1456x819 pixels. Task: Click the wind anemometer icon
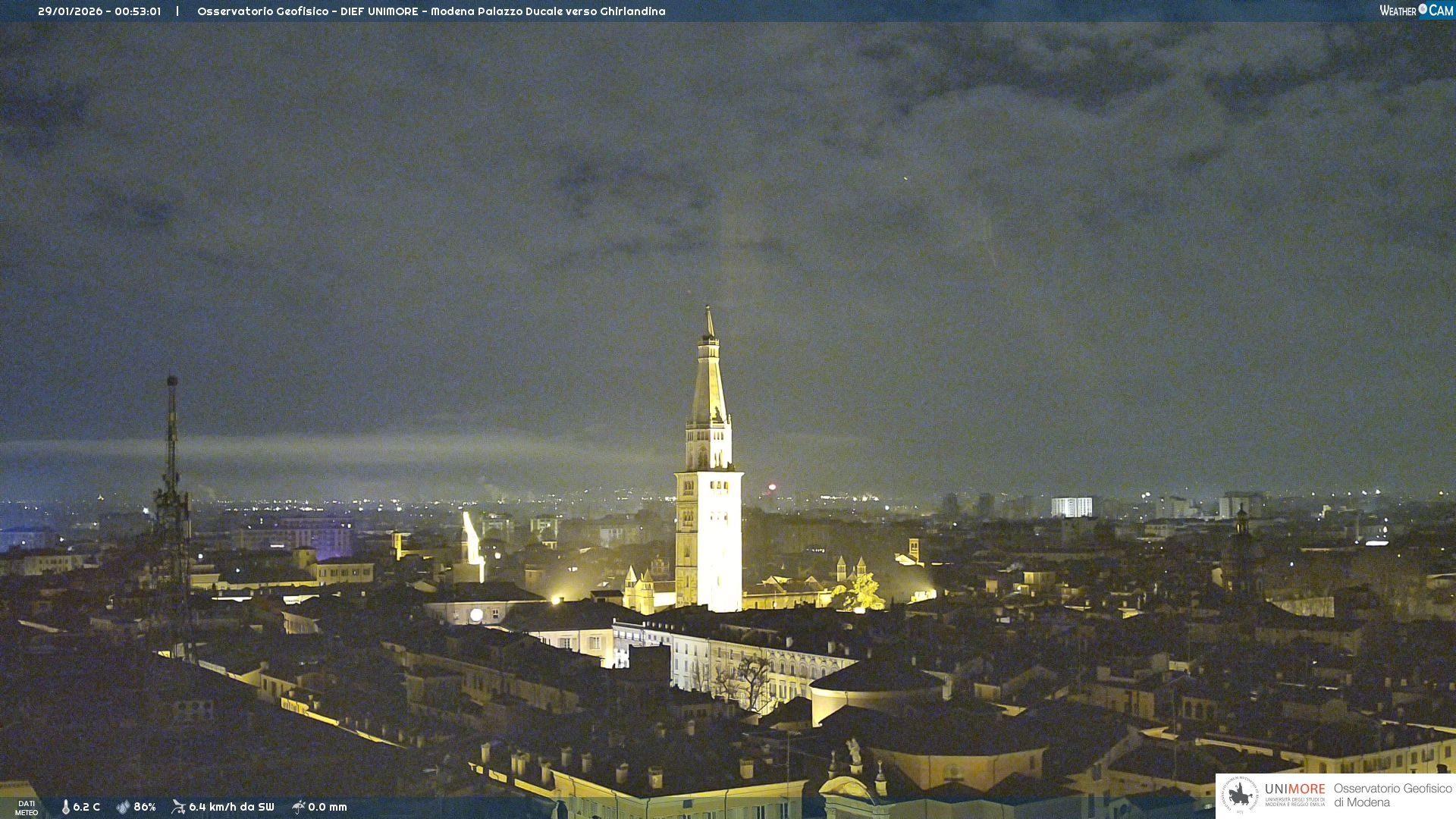(178, 807)
